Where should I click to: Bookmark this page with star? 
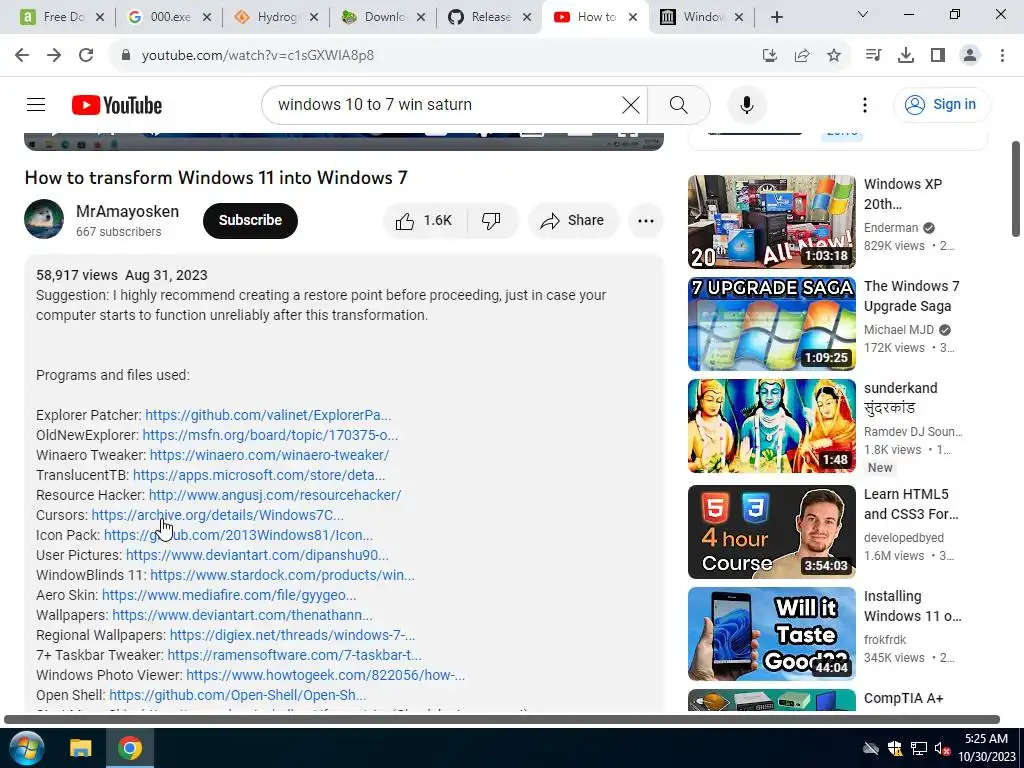834,56
